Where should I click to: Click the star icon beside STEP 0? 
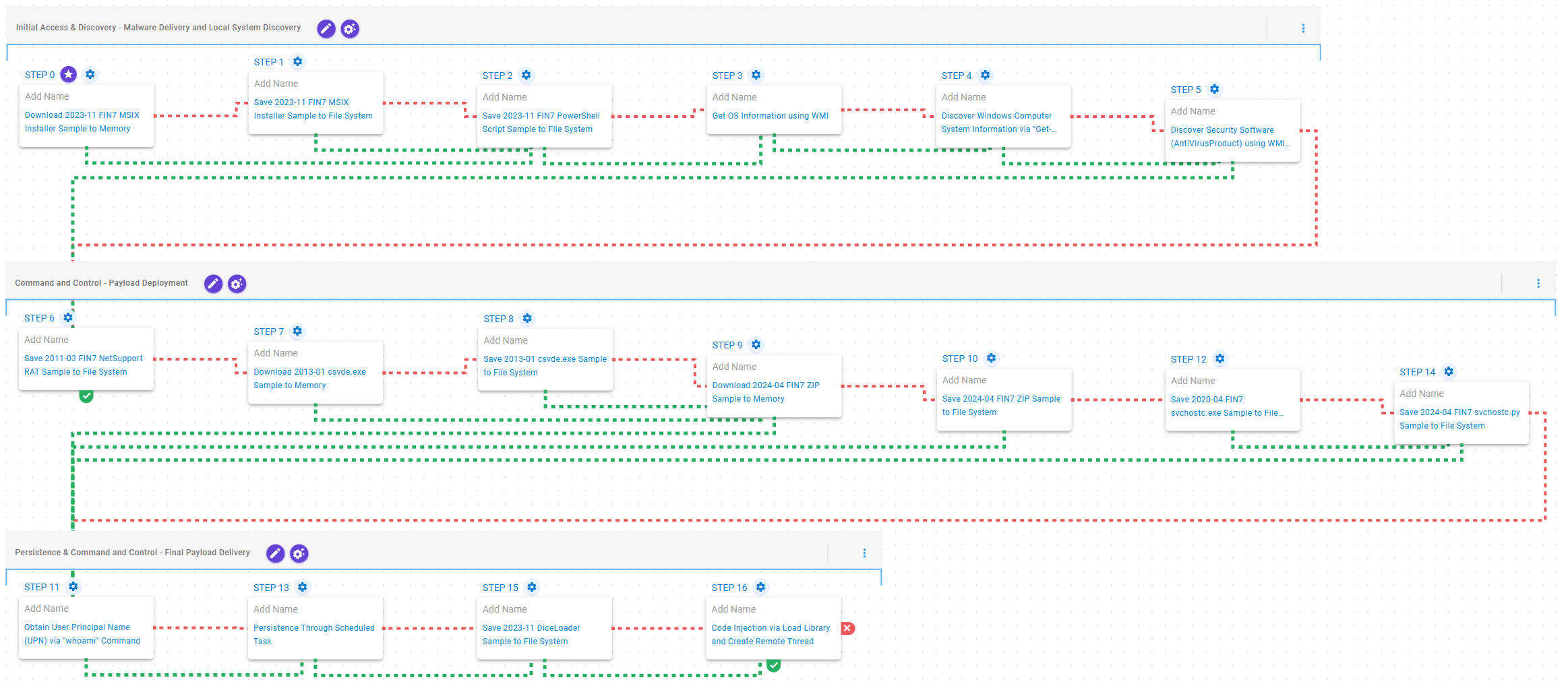click(x=69, y=75)
